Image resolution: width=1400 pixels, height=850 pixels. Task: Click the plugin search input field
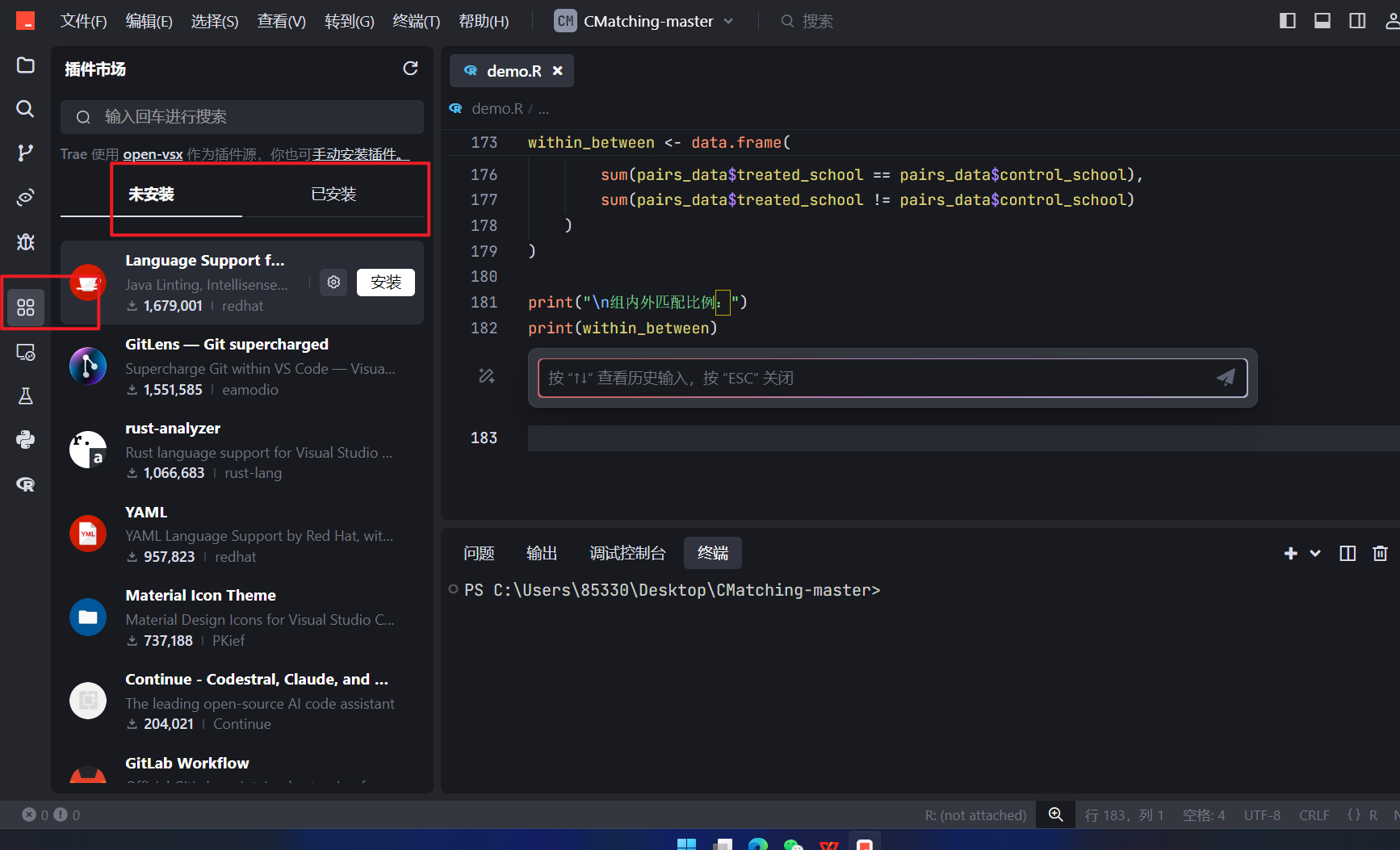click(242, 117)
